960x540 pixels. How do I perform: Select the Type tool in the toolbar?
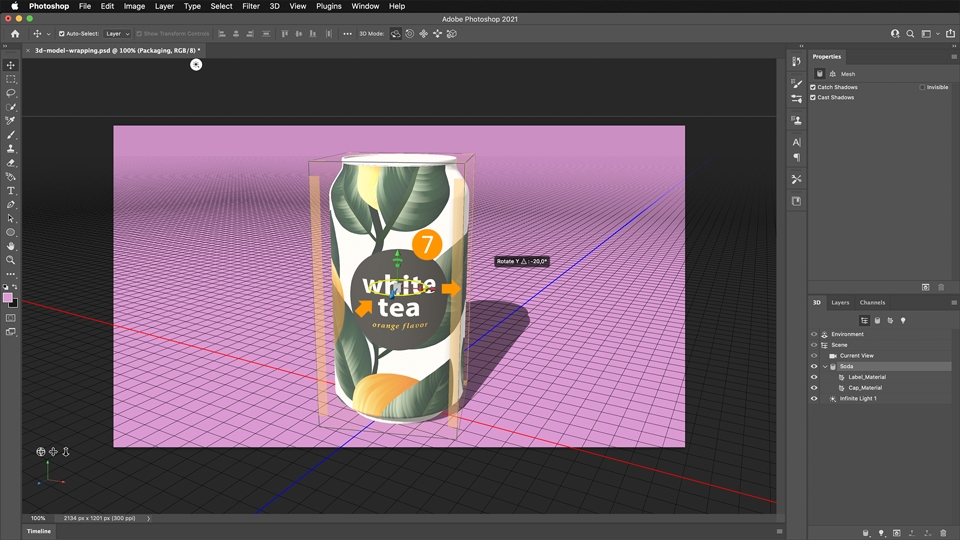point(11,190)
